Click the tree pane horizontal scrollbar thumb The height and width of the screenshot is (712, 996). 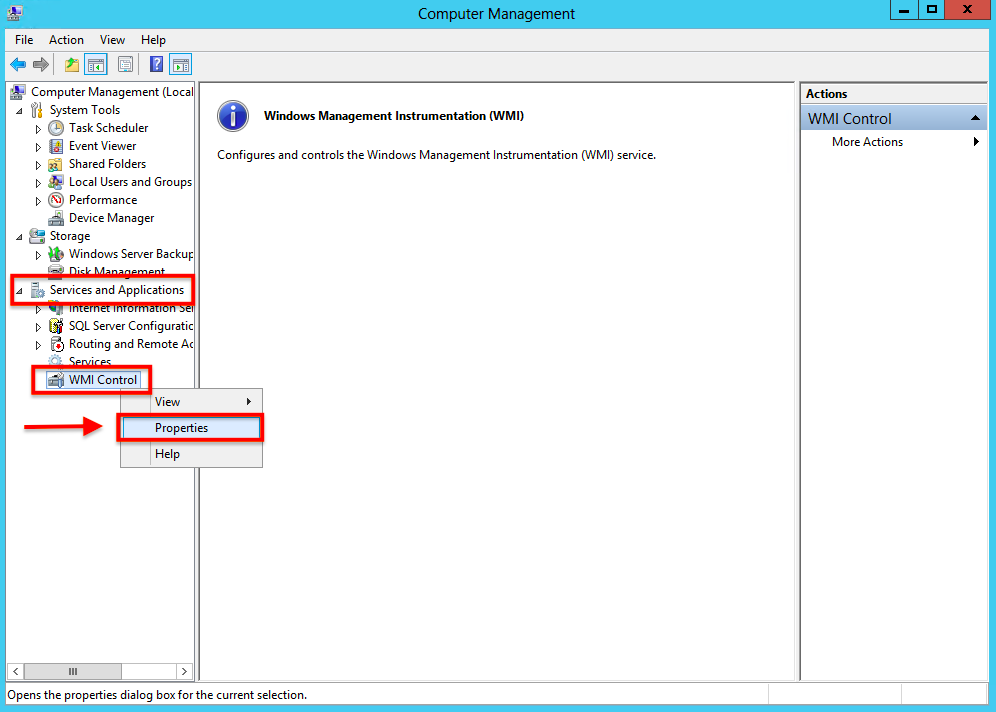point(72,671)
